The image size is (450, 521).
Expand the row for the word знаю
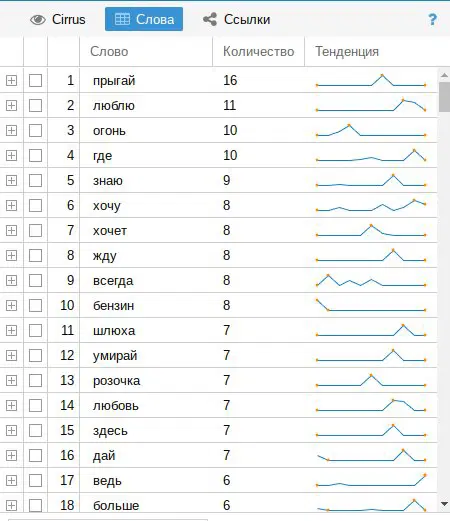coord(11,180)
